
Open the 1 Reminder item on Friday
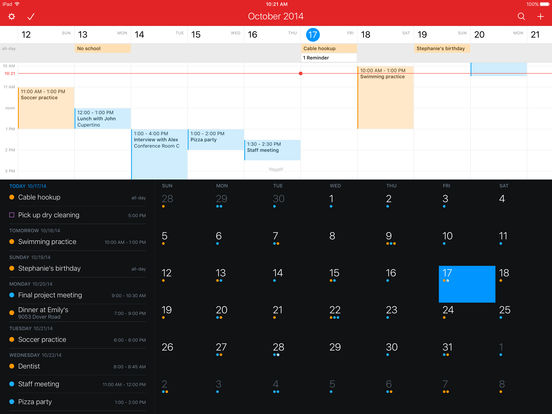pyautogui.click(x=329, y=58)
